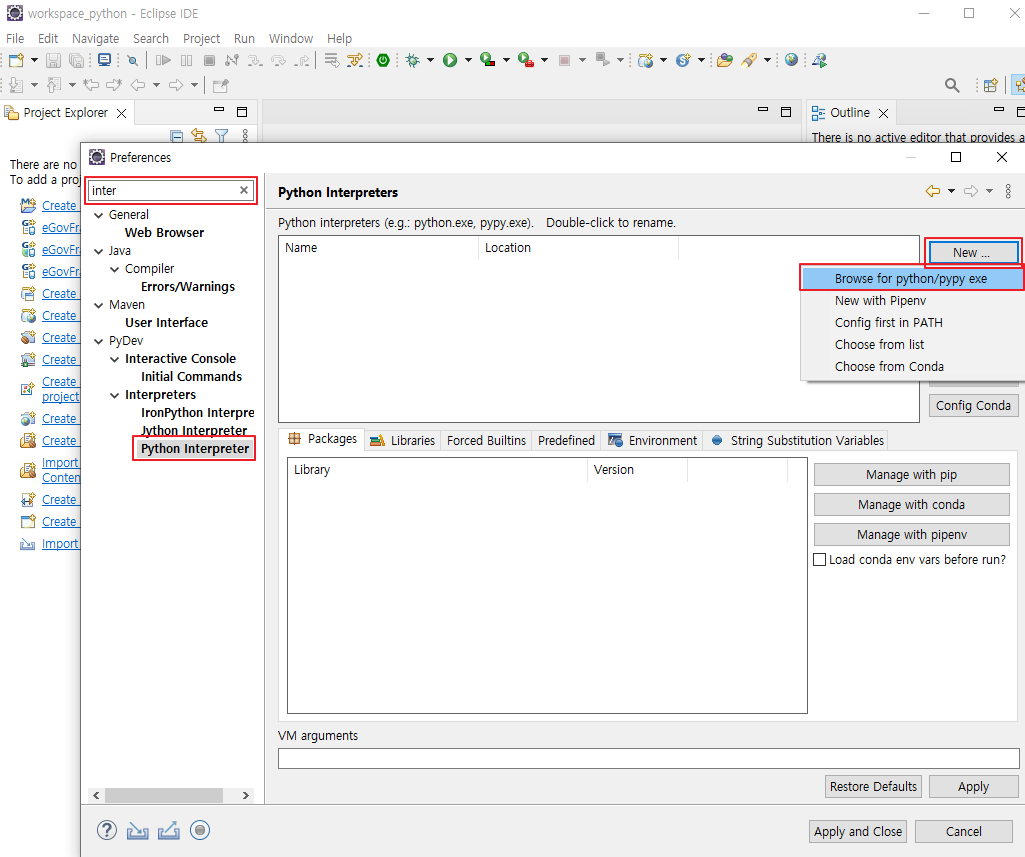Click Collapse All icon in Project Explorer
The width and height of the screenshot is (1025, 857).
tap(176, 136)
